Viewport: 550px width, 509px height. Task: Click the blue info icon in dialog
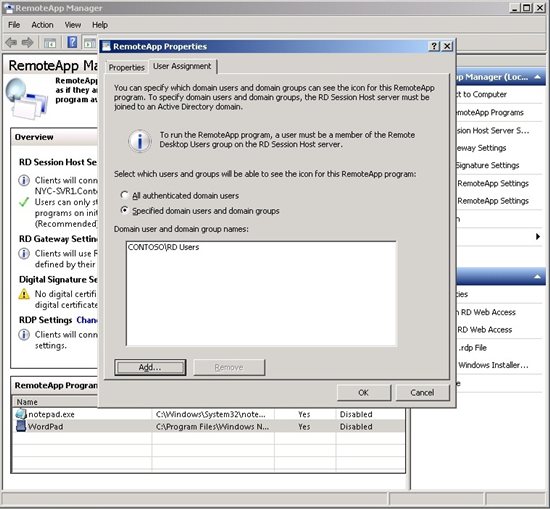pos(140,141)
